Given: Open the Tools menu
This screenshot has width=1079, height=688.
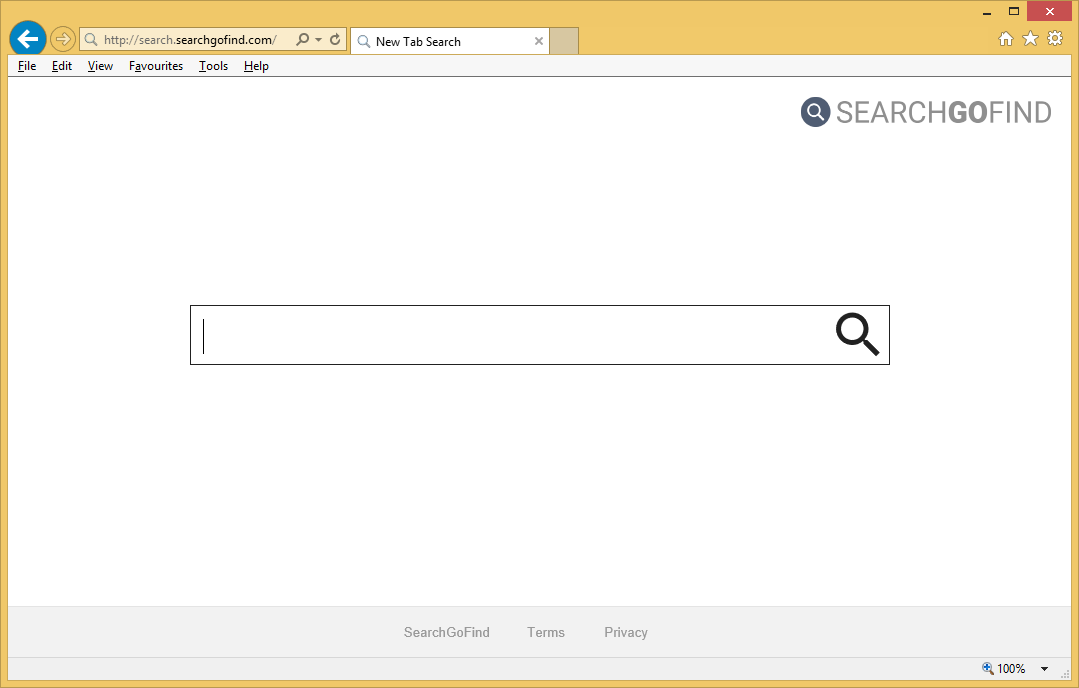Looking at the screenshot, I should tap(213, 66).
